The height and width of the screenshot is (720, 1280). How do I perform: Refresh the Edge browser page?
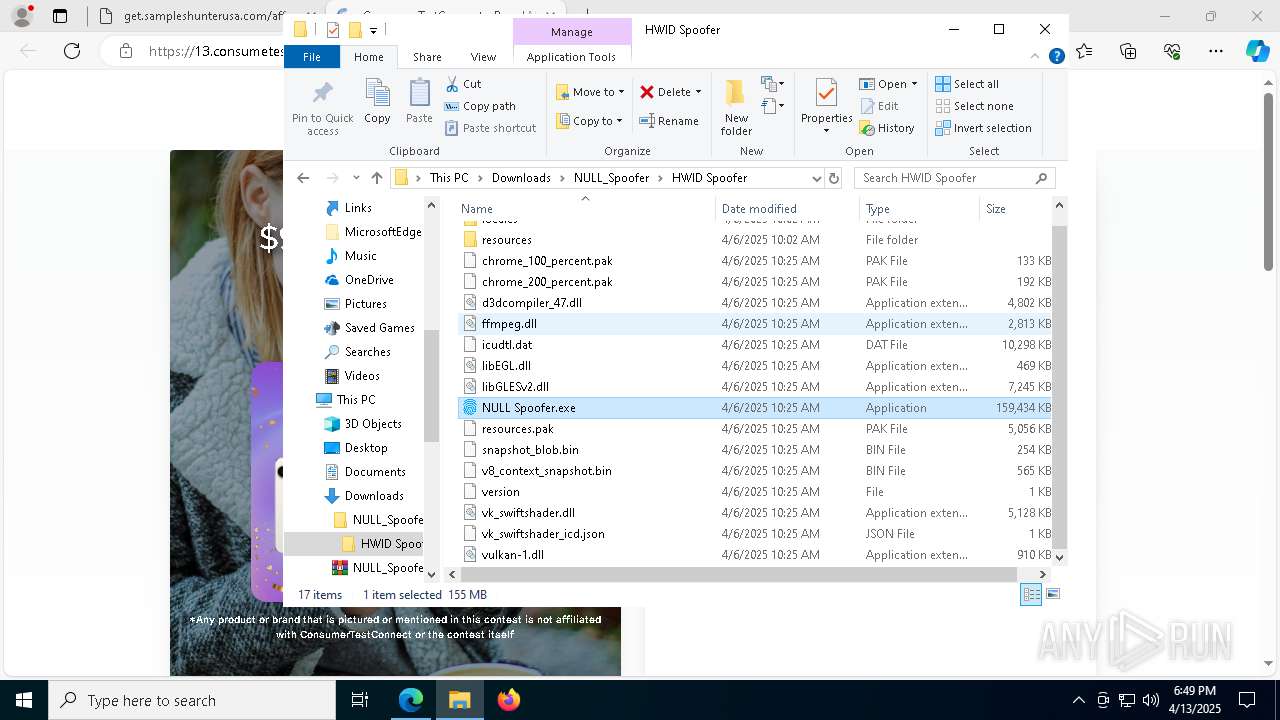(x=72, y=51)
